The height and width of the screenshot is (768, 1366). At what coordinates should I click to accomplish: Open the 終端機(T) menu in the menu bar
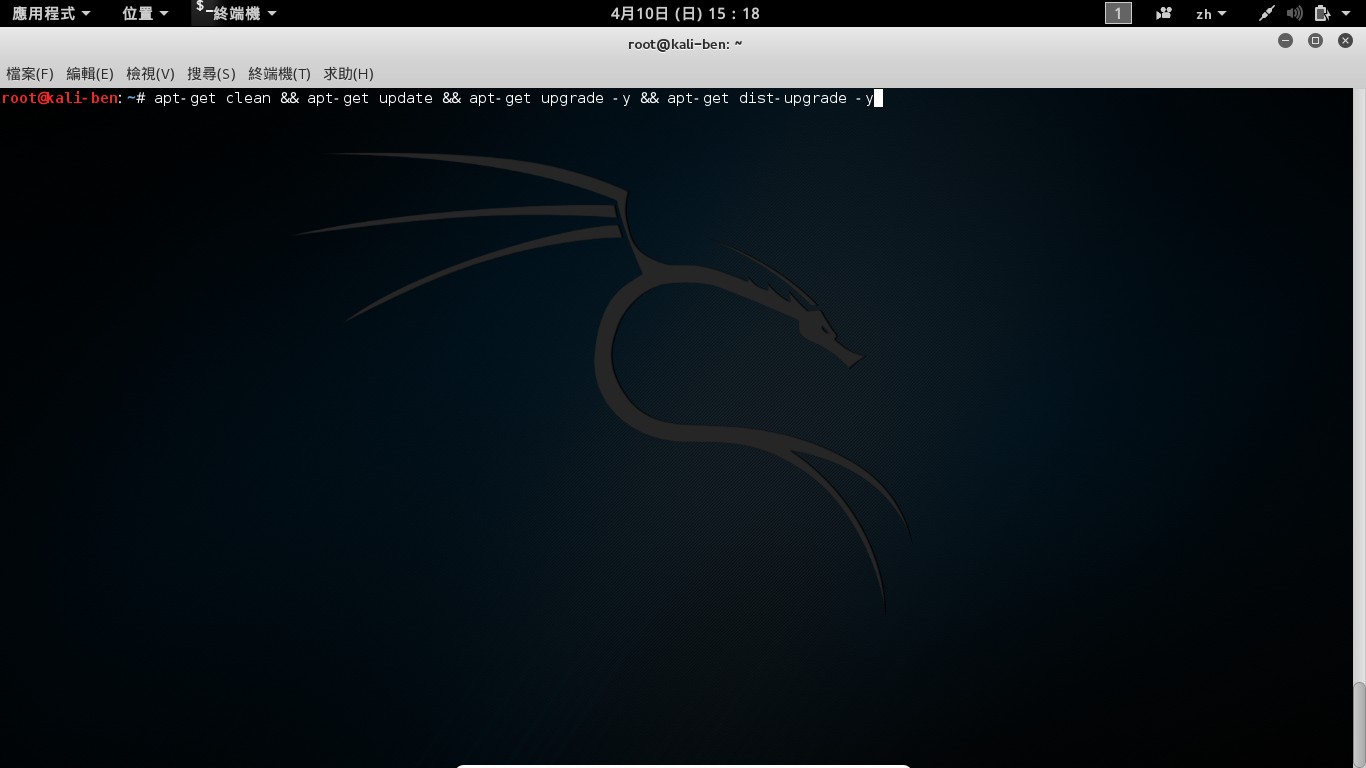tap(279, 74)
